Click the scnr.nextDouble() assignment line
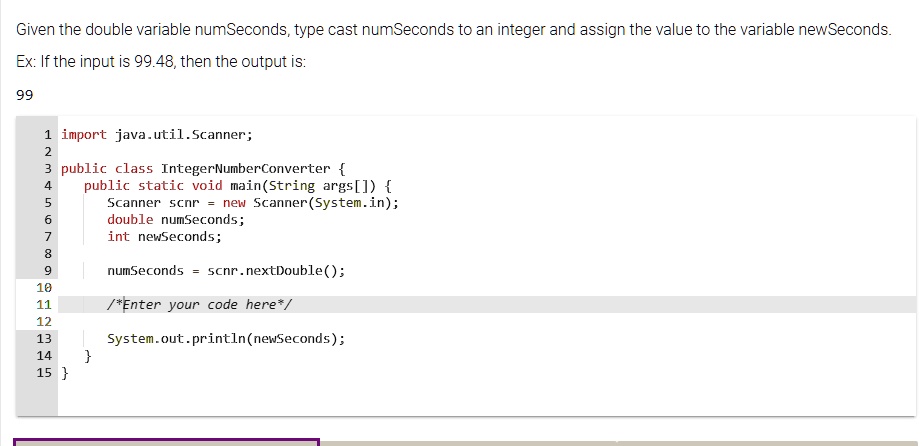Viewport: 922px width, 446px height. click(x=226, y=271)
